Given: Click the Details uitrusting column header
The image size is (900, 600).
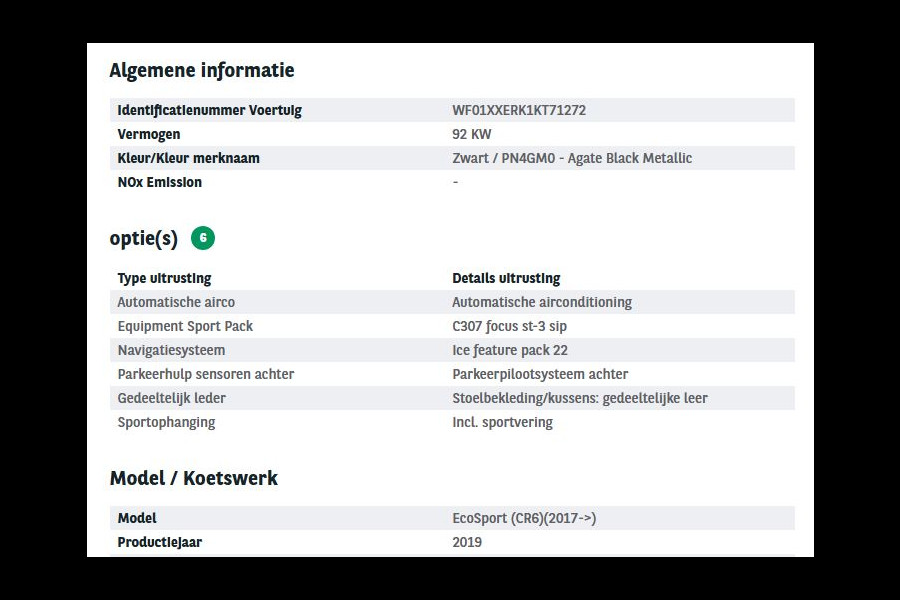Looking at the screenshot, I should pos(506,278).
